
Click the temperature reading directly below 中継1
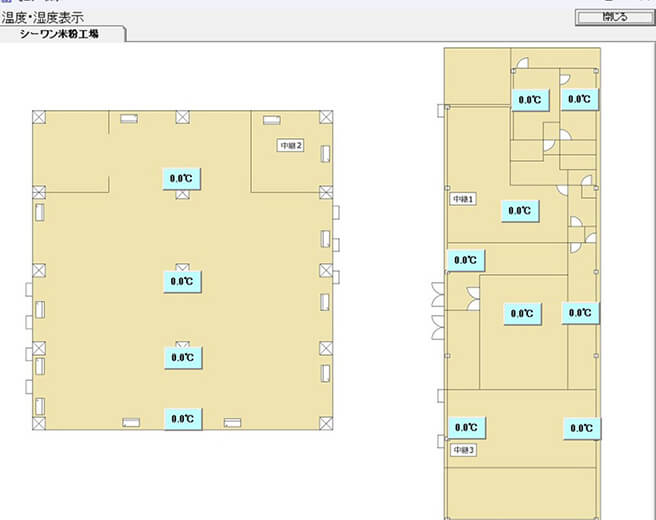(x=465, y=260)
